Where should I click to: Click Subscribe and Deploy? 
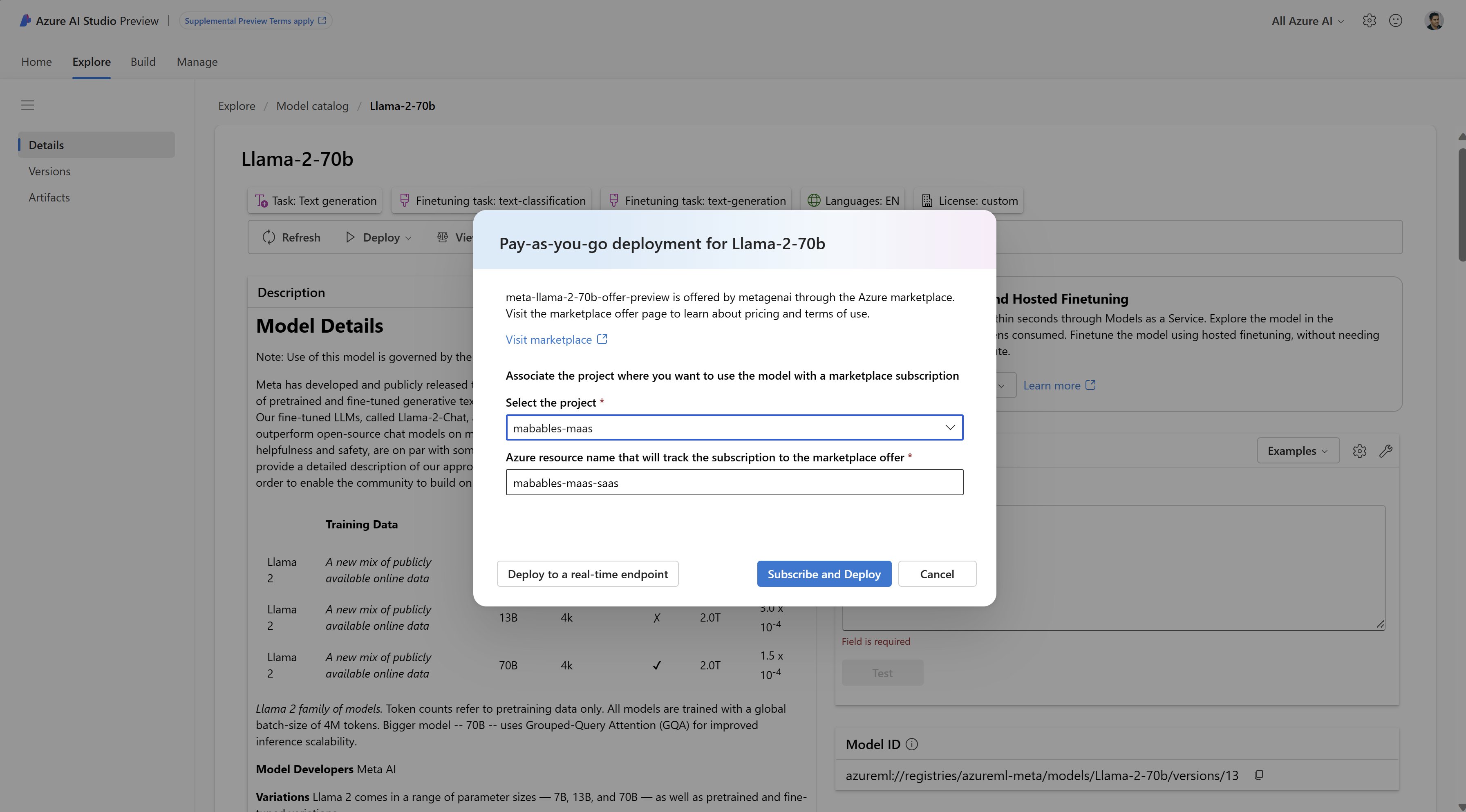point(824,574)
